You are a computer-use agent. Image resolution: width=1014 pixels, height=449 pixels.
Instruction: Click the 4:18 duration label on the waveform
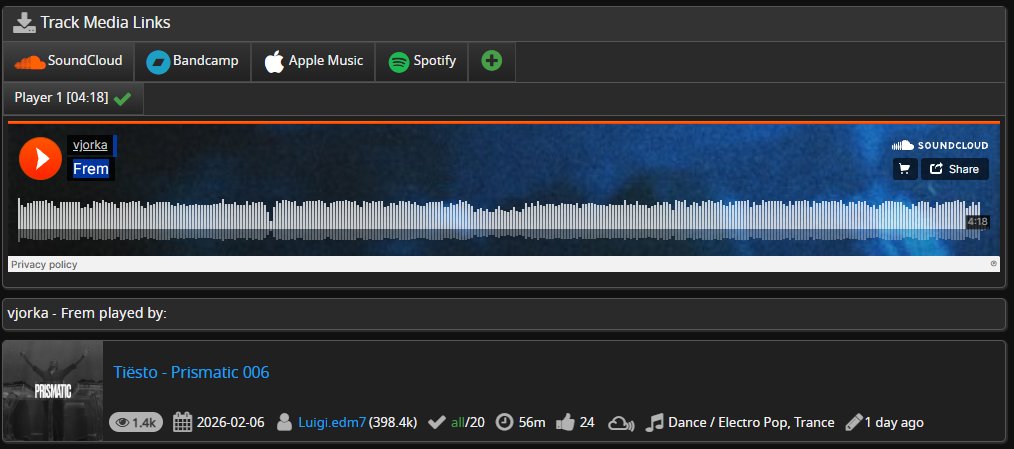977,222
